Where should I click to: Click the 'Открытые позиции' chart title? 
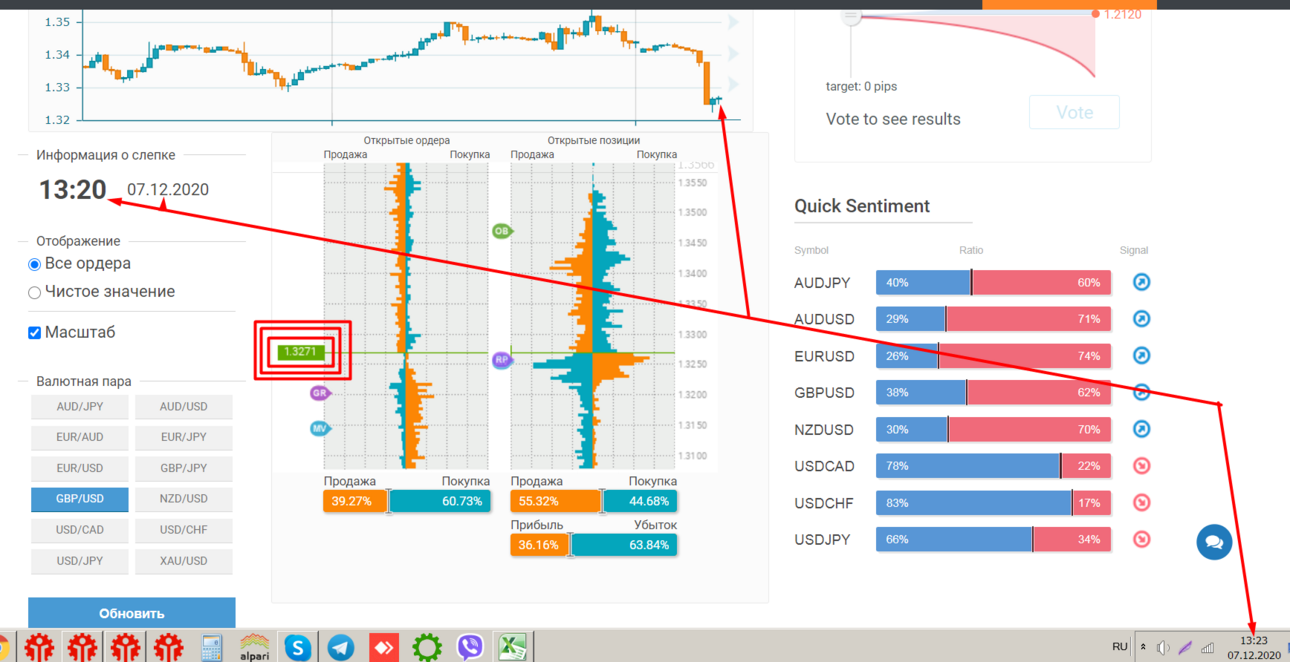click(594, 141)
